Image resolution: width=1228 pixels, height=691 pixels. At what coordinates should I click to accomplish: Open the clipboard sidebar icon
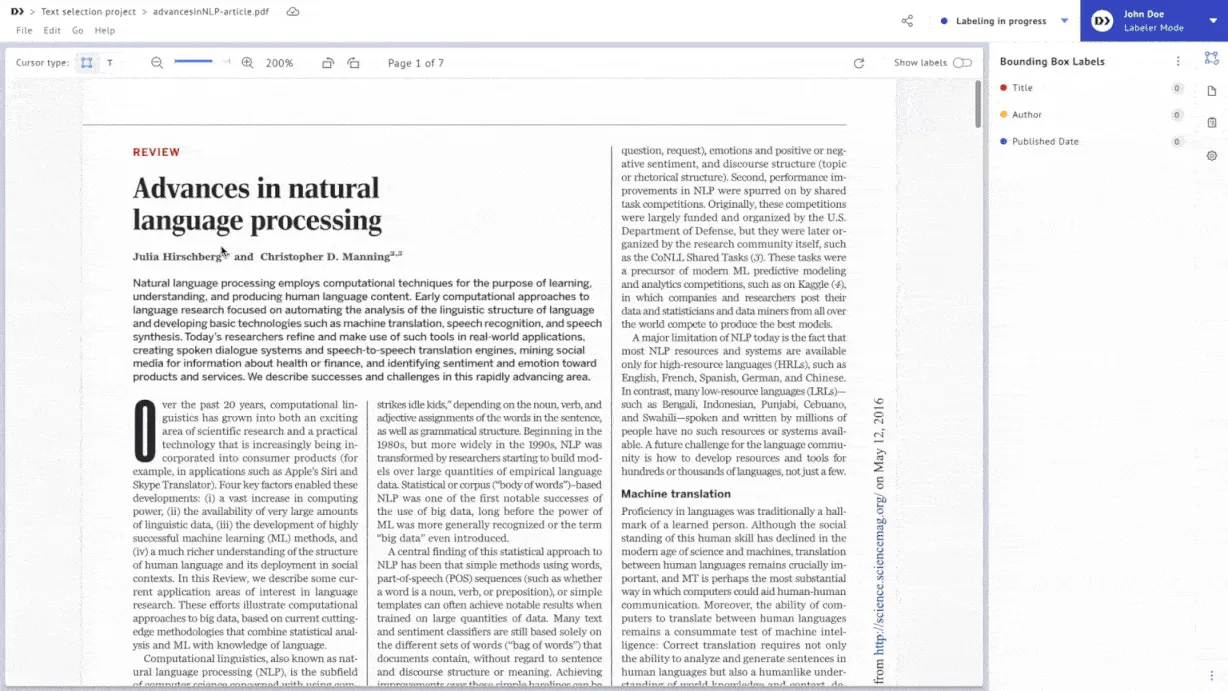(1211, 123)
